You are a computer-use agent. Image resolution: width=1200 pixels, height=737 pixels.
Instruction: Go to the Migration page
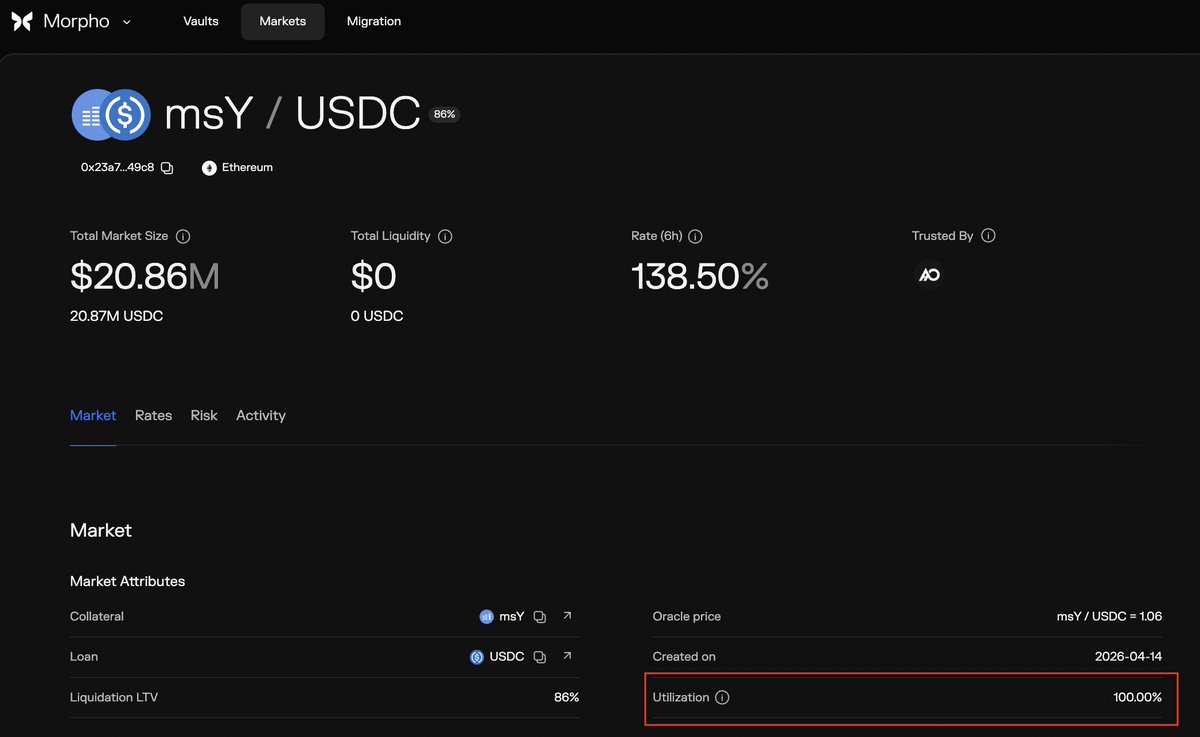374,21
